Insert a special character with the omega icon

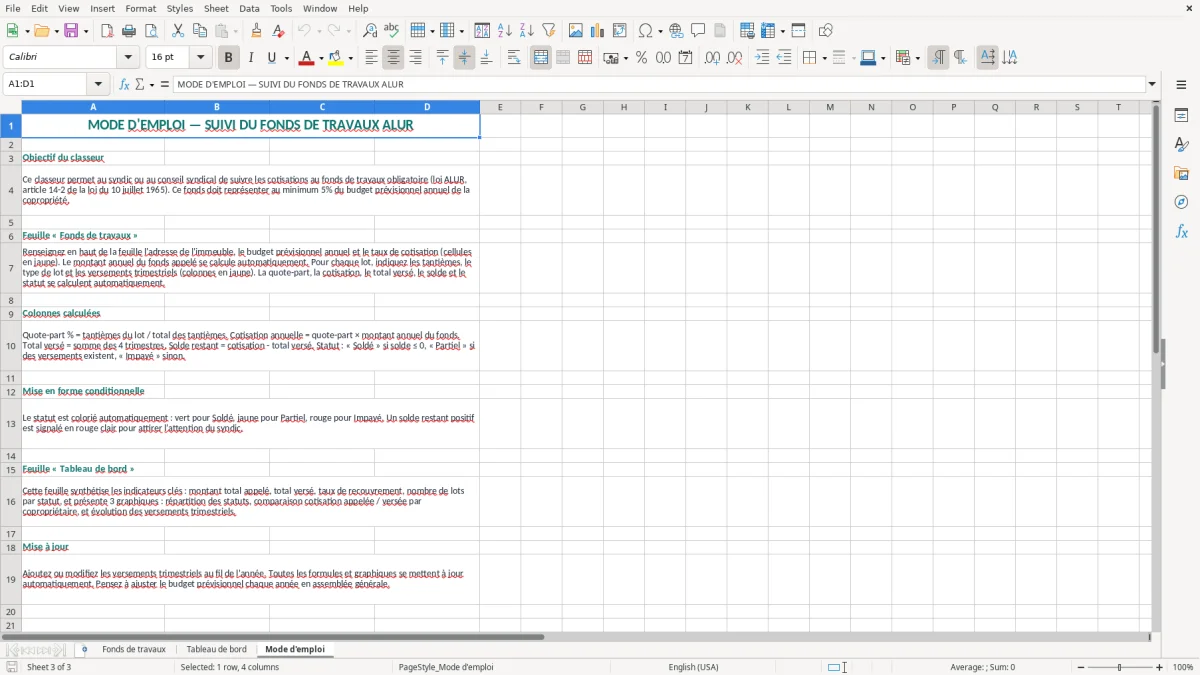point(645,31)
